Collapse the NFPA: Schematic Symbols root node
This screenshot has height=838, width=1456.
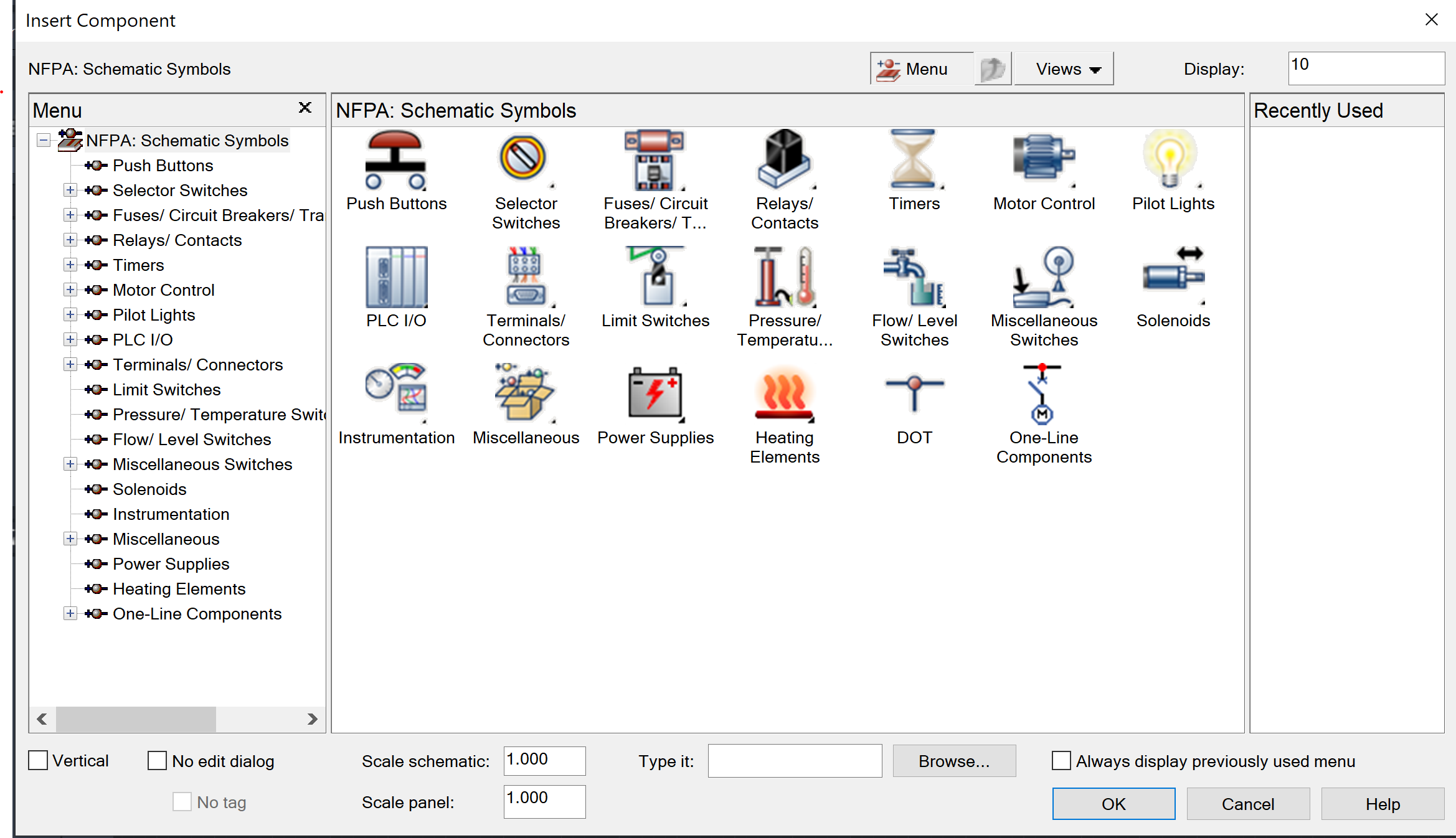pos(43,141)
